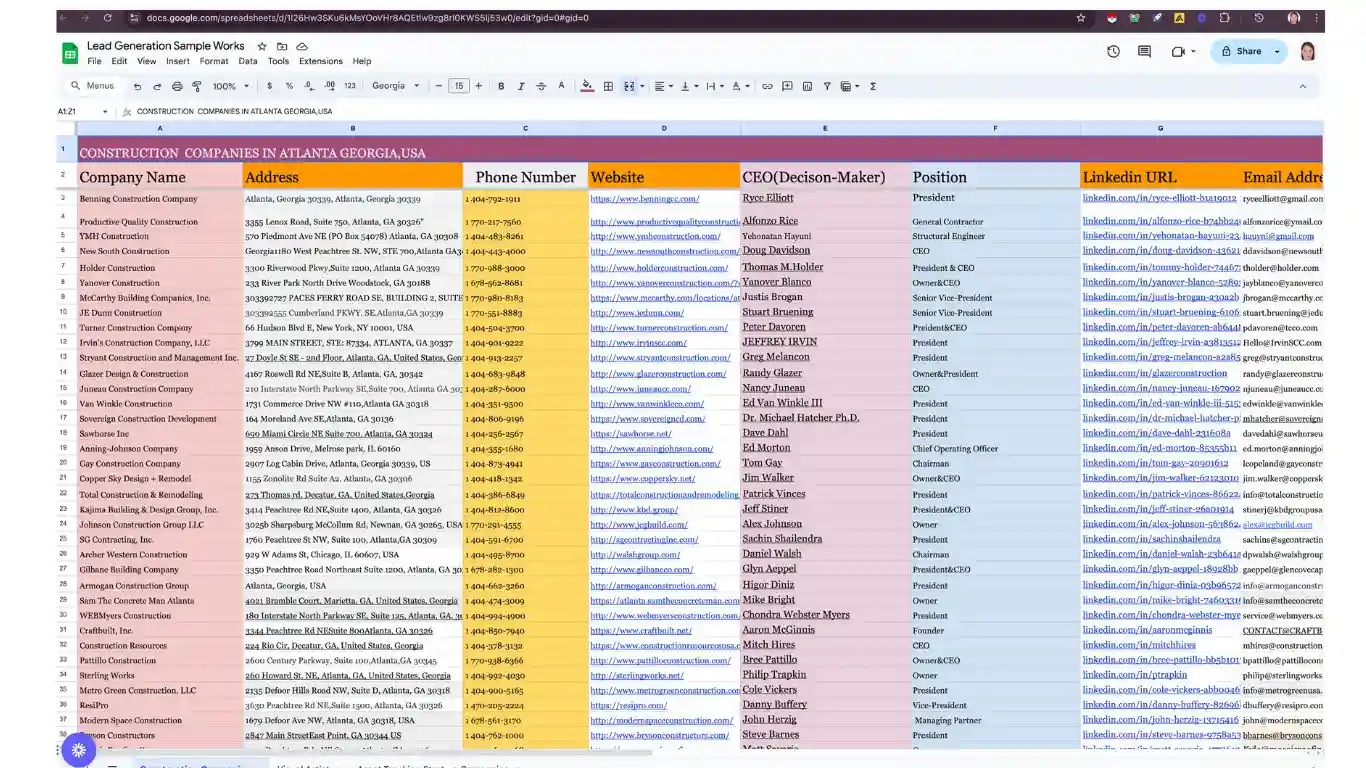The width and height of the screenshot is (1366, 768).
Task: Toggle bold formatting
Action: 501,87
